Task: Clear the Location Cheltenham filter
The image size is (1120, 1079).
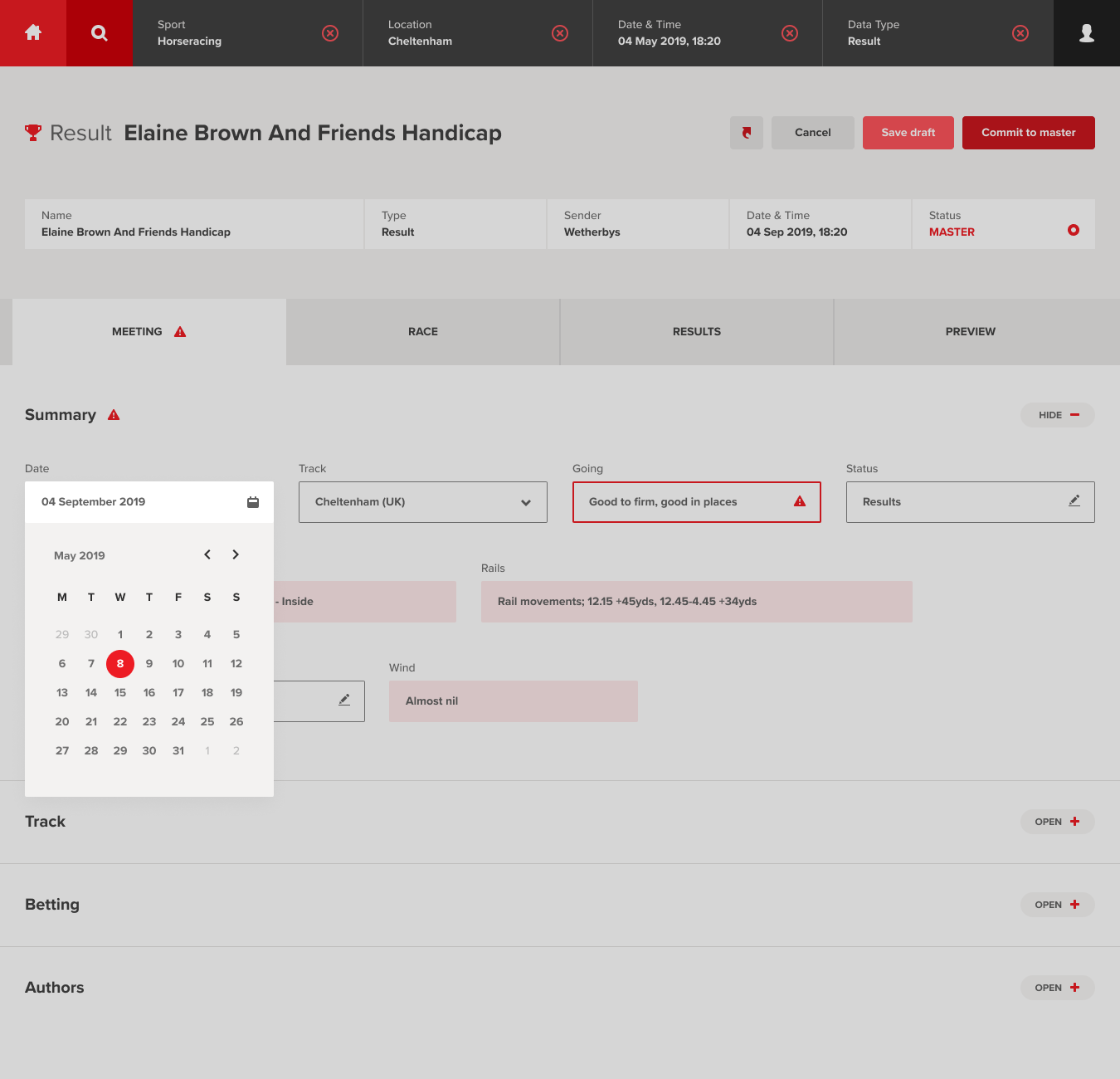Action: [x=560, y=33]
